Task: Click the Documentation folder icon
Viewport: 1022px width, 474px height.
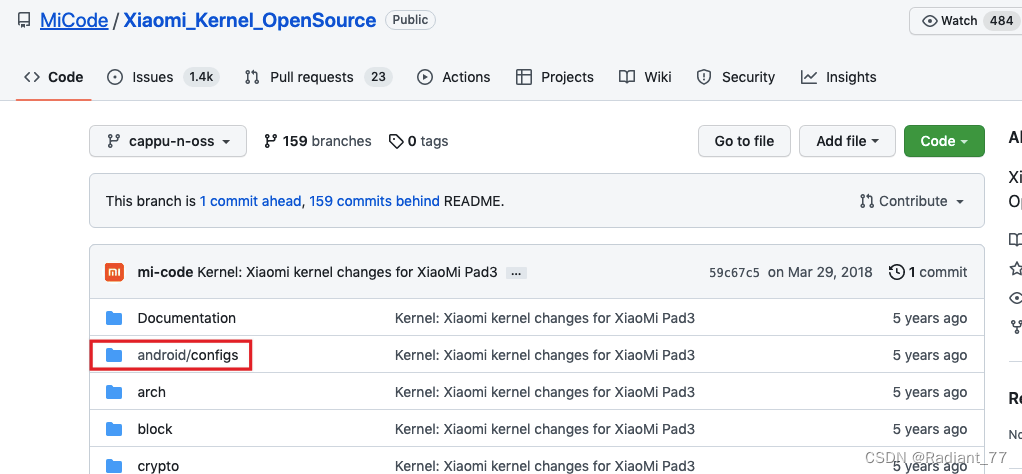Action: [x=114, y=318]
